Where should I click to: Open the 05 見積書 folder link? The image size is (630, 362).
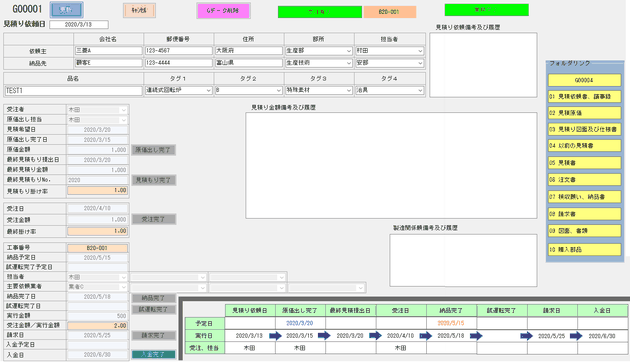tap(584, 163)
